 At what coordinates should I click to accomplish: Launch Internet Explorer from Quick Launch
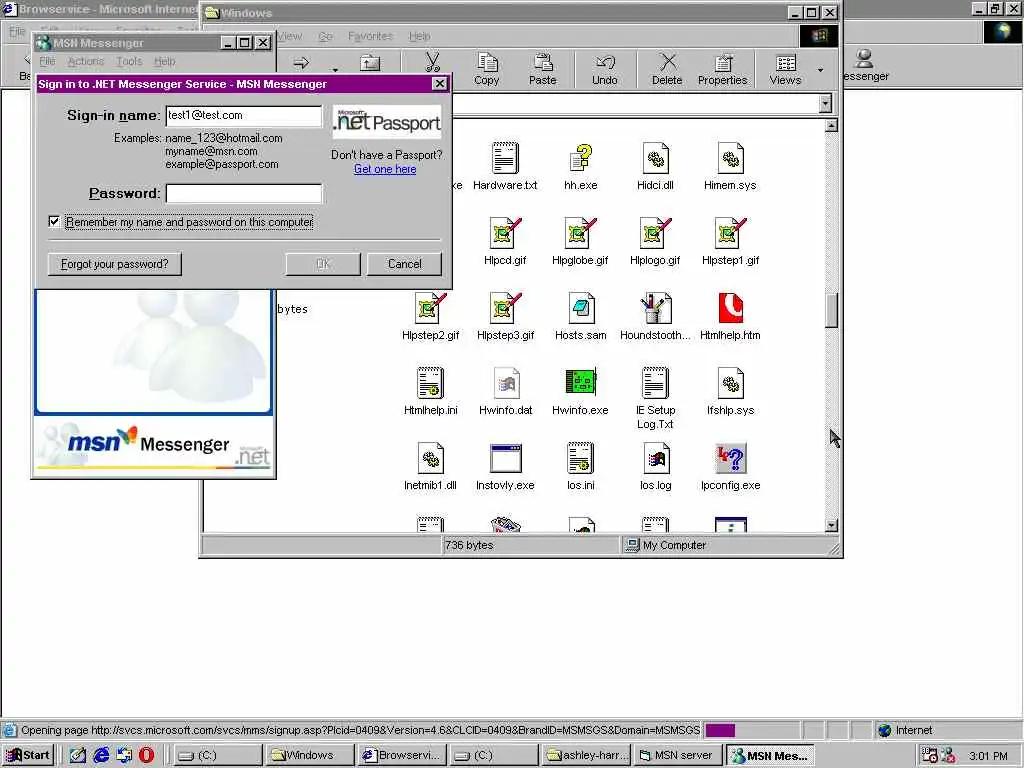[101, 756]
